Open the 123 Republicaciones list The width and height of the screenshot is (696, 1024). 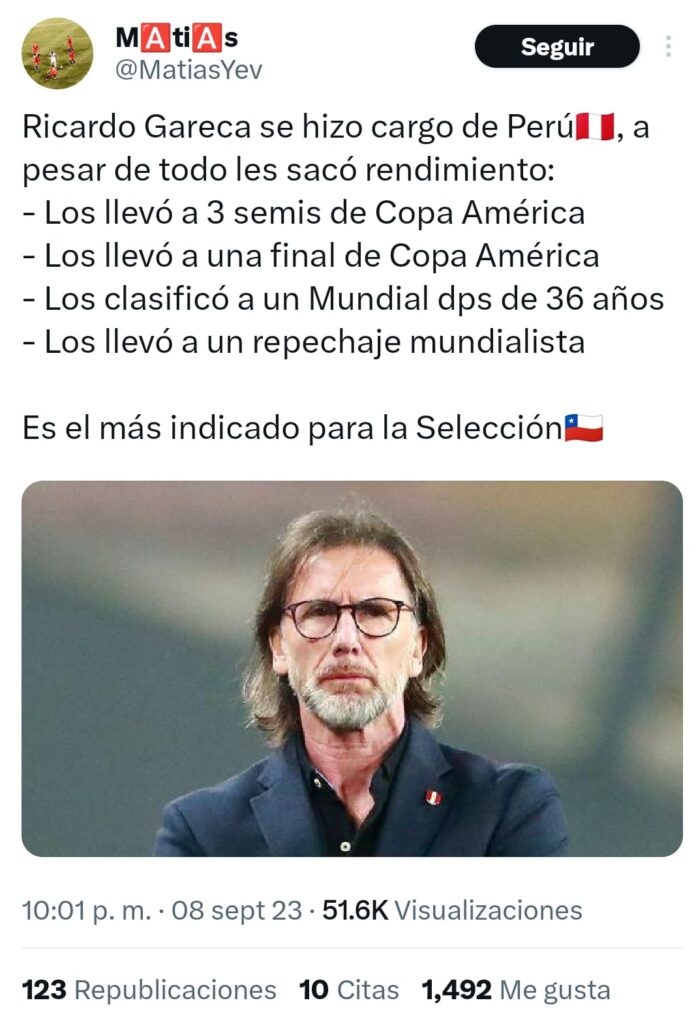[x=149, y=990]
